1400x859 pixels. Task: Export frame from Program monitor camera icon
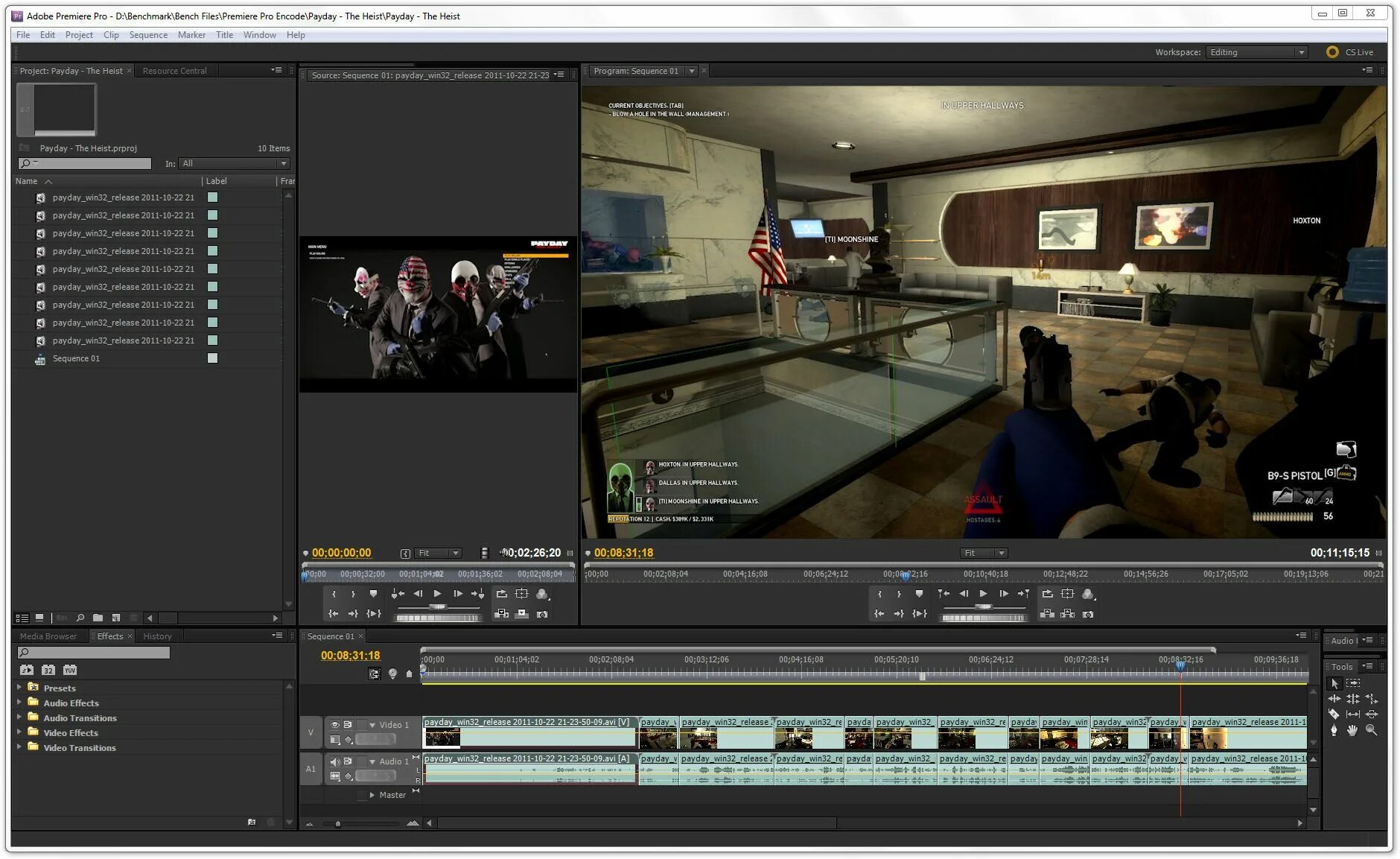click(x=1088, y=614)
